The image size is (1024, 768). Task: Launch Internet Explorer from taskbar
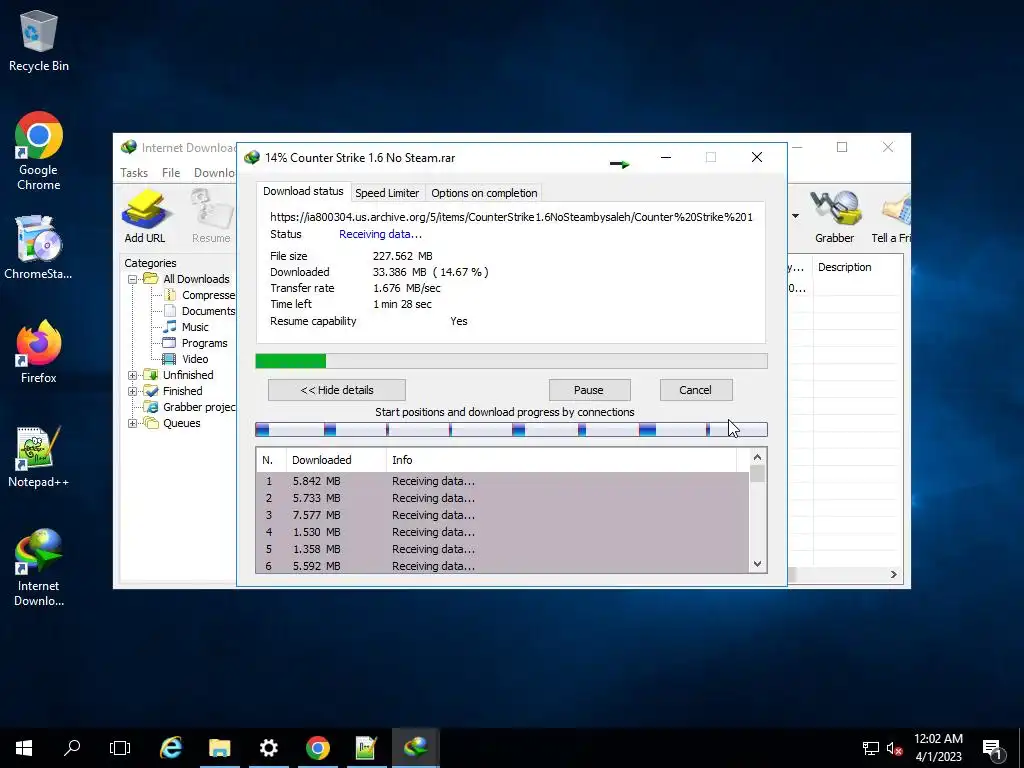click(x=170, y=748)
